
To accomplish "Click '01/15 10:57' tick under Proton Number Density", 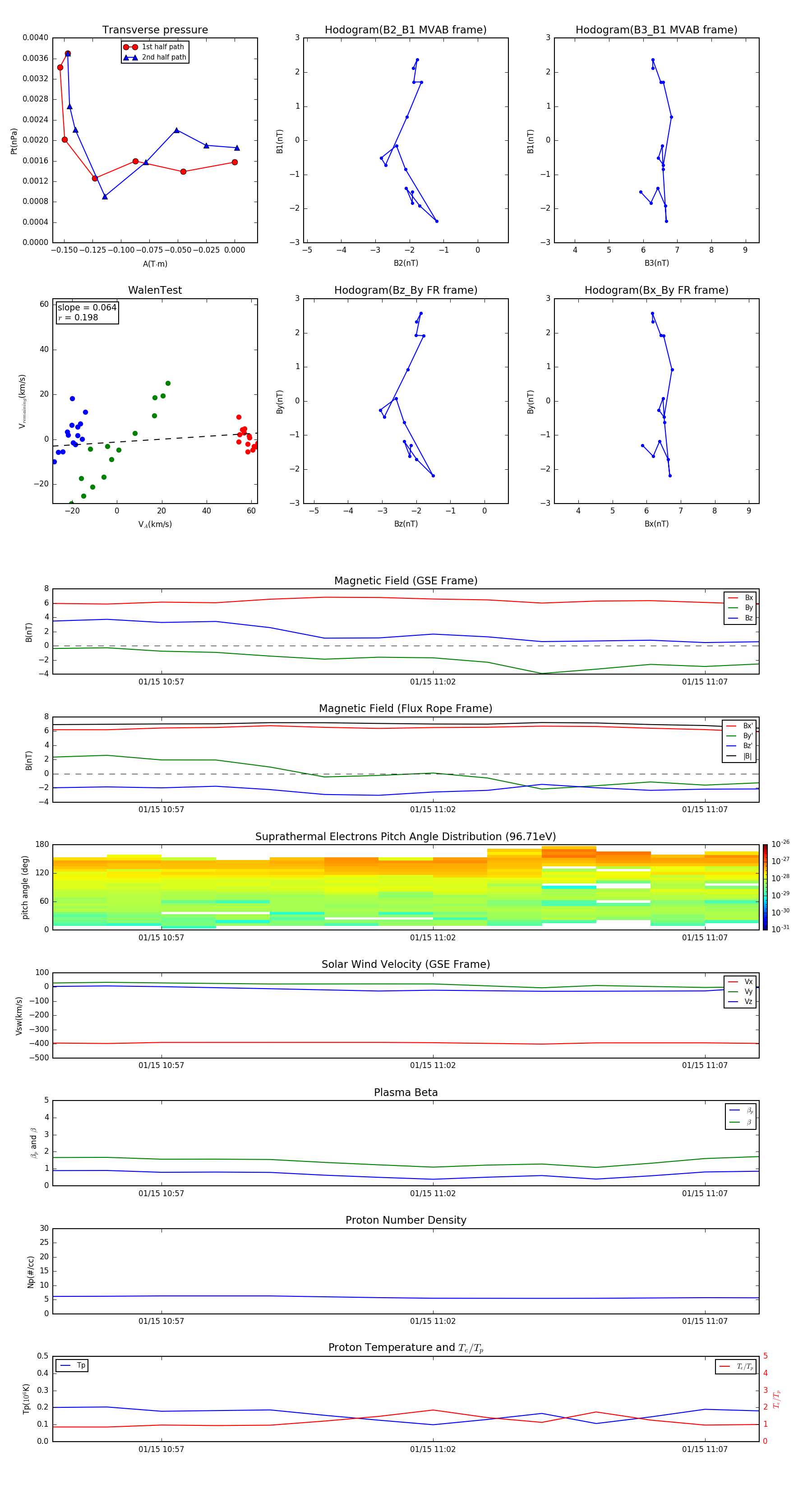I will [161, 1321].
